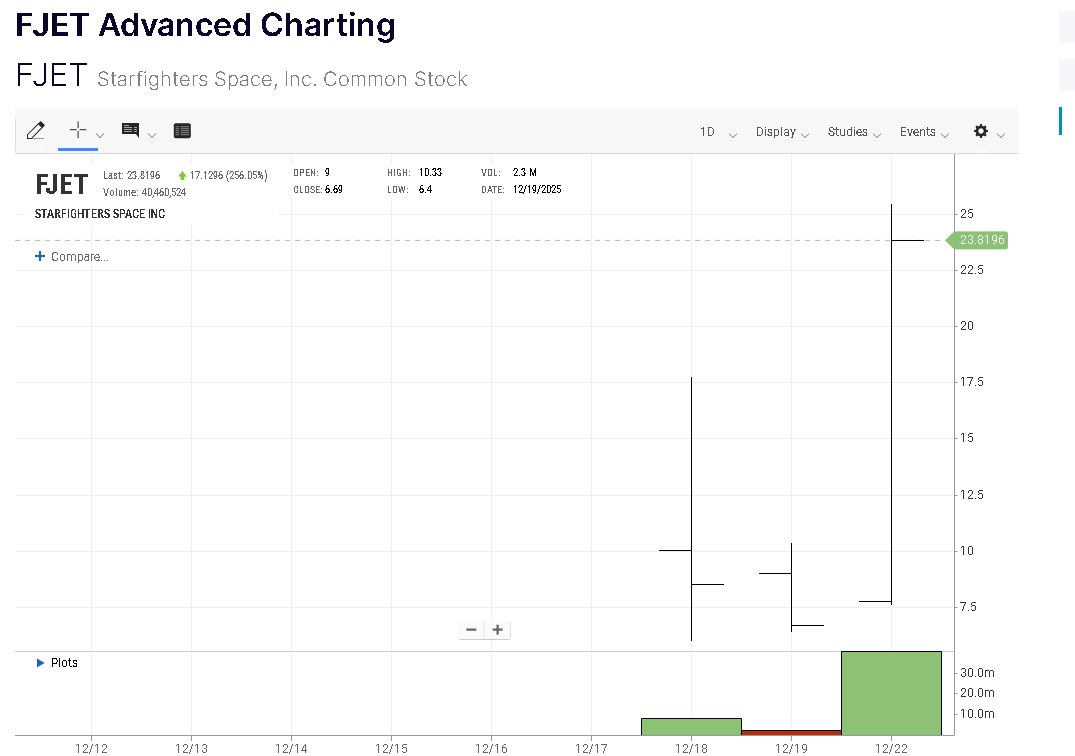Click the 23.8196 current price label
This screenshot has height=756, width=1075.
coord(981,240)
